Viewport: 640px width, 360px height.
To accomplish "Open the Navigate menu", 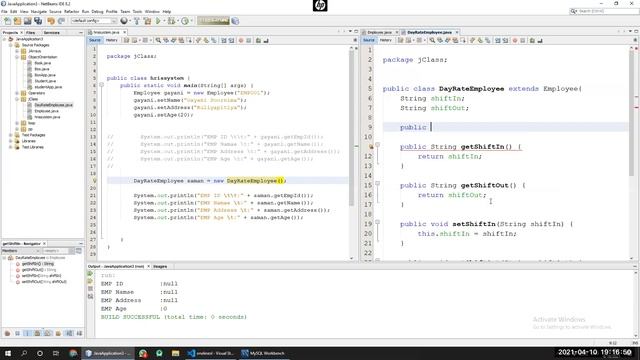I will [39, 11].
